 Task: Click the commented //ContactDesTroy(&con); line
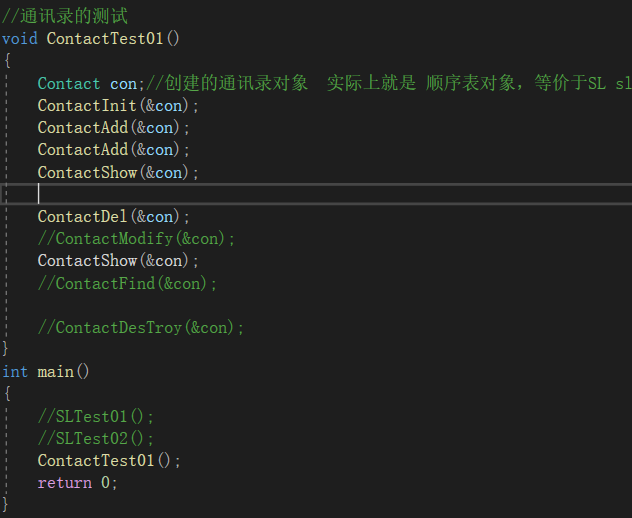[x=141, y=327]
